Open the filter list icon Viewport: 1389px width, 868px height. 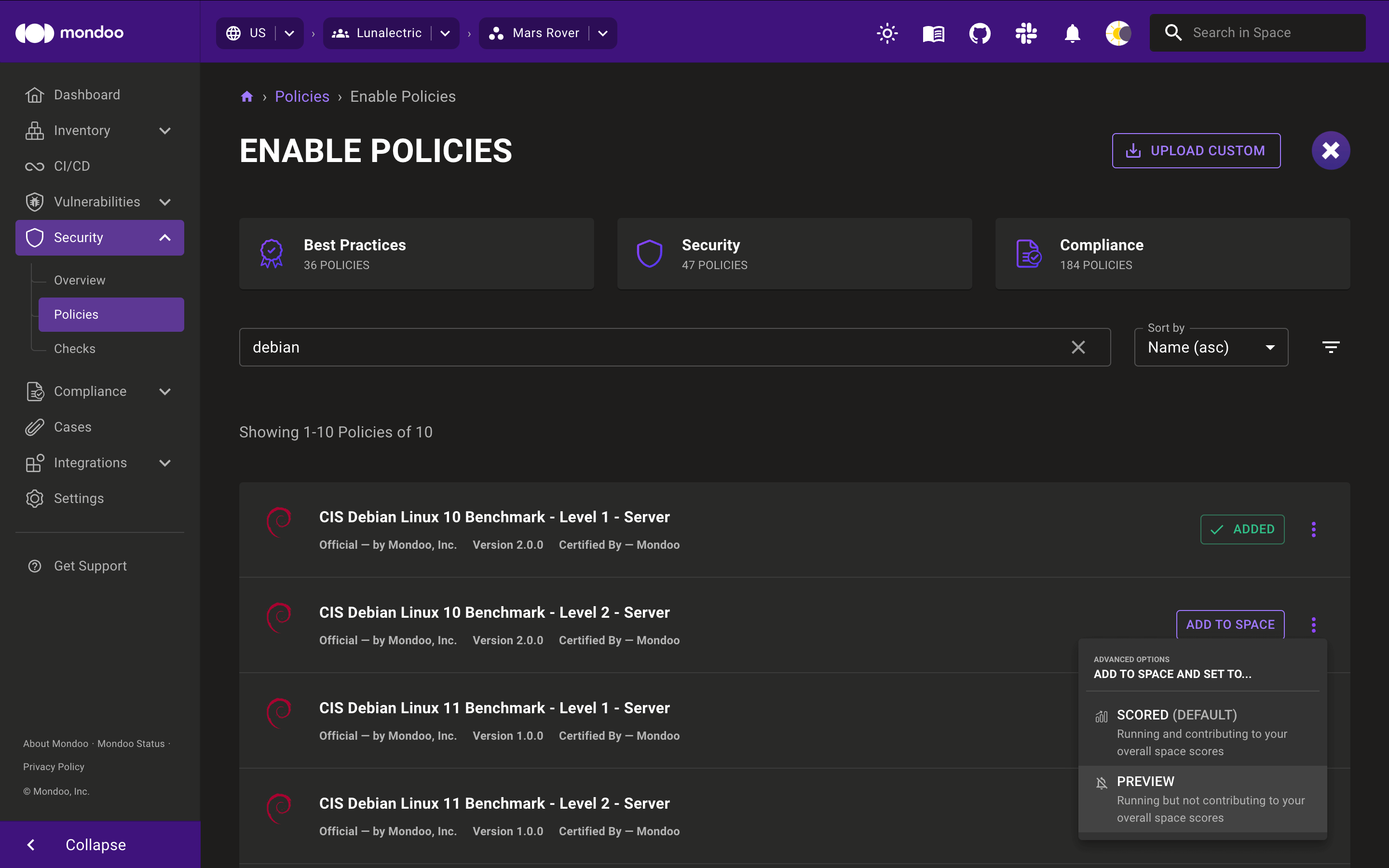[x=1331, y=347]
